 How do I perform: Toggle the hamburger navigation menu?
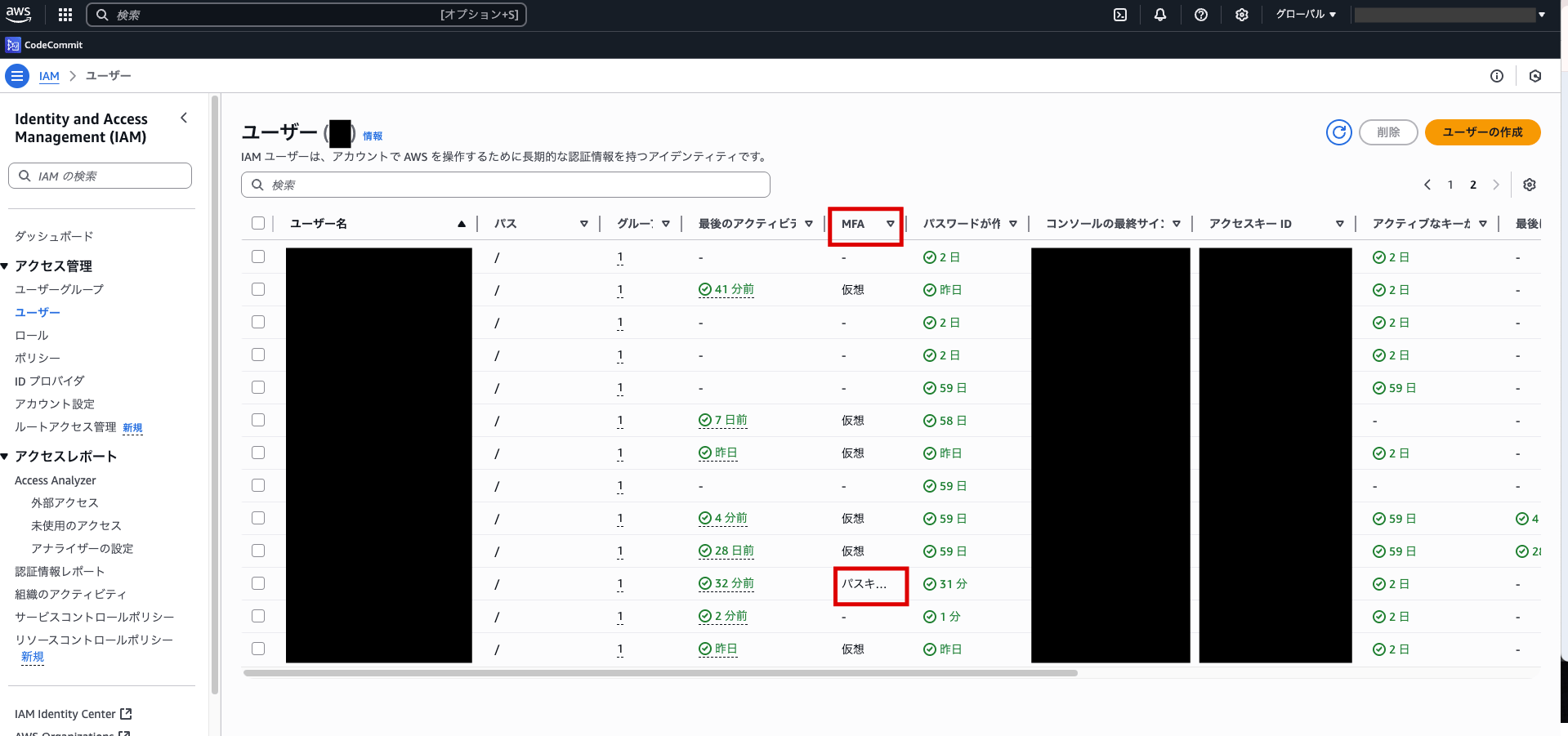pos(16,76)
